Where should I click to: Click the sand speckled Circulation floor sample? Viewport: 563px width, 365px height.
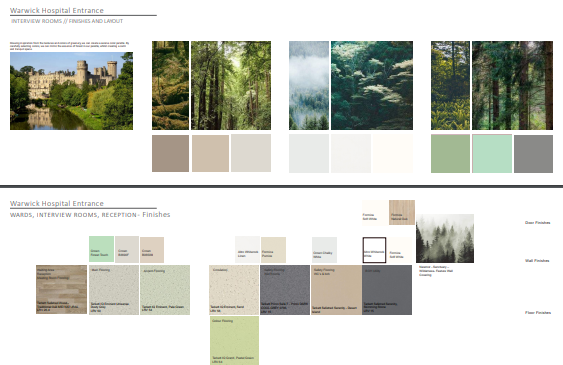click(234, 290)
